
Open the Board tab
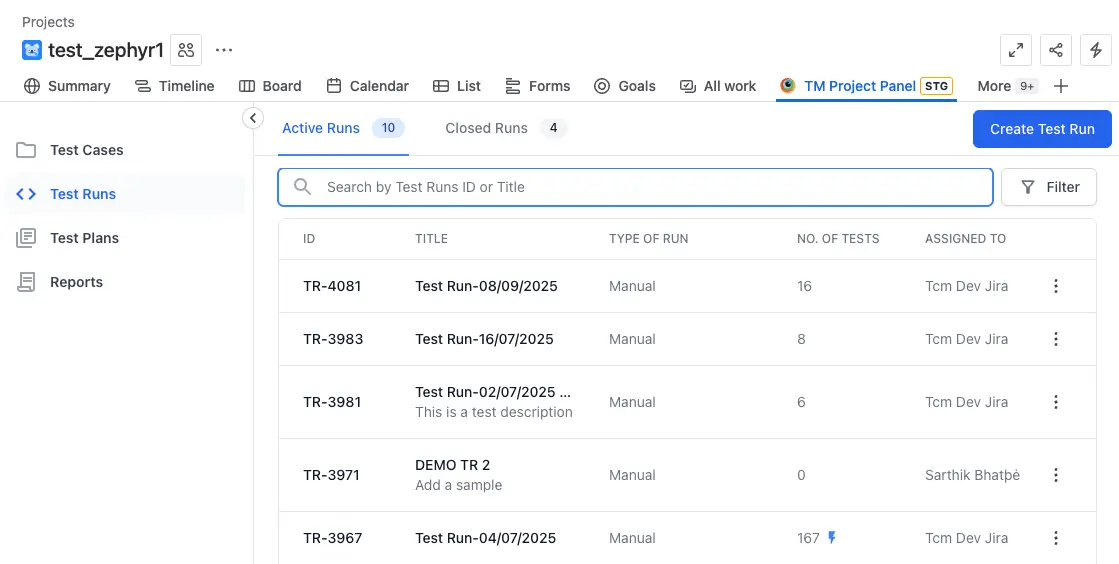pos(270,86)
